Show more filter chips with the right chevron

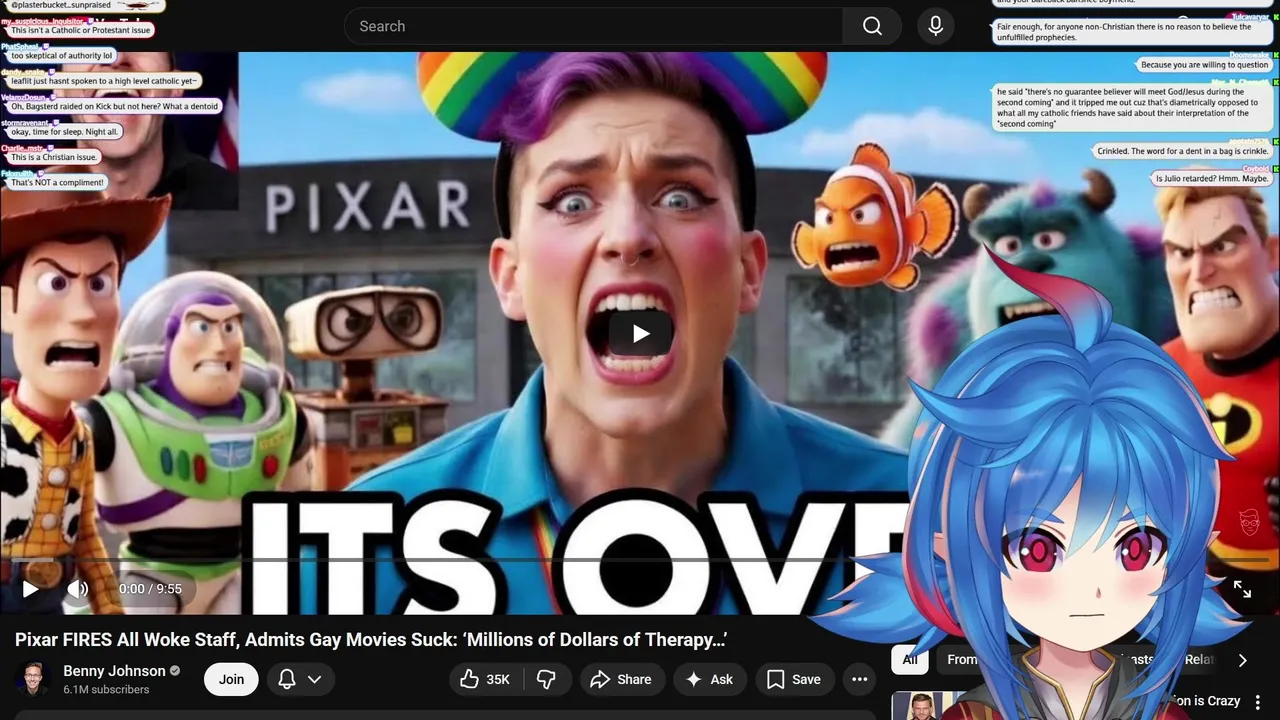[x=1242, y=660]
